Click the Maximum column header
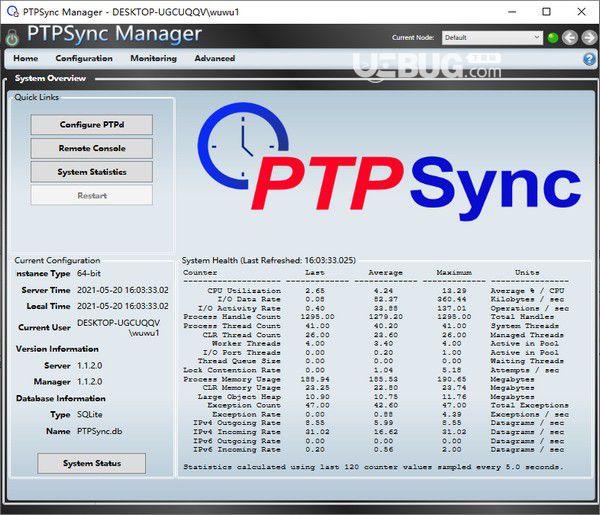600x515 pixels. click(454, 272)
